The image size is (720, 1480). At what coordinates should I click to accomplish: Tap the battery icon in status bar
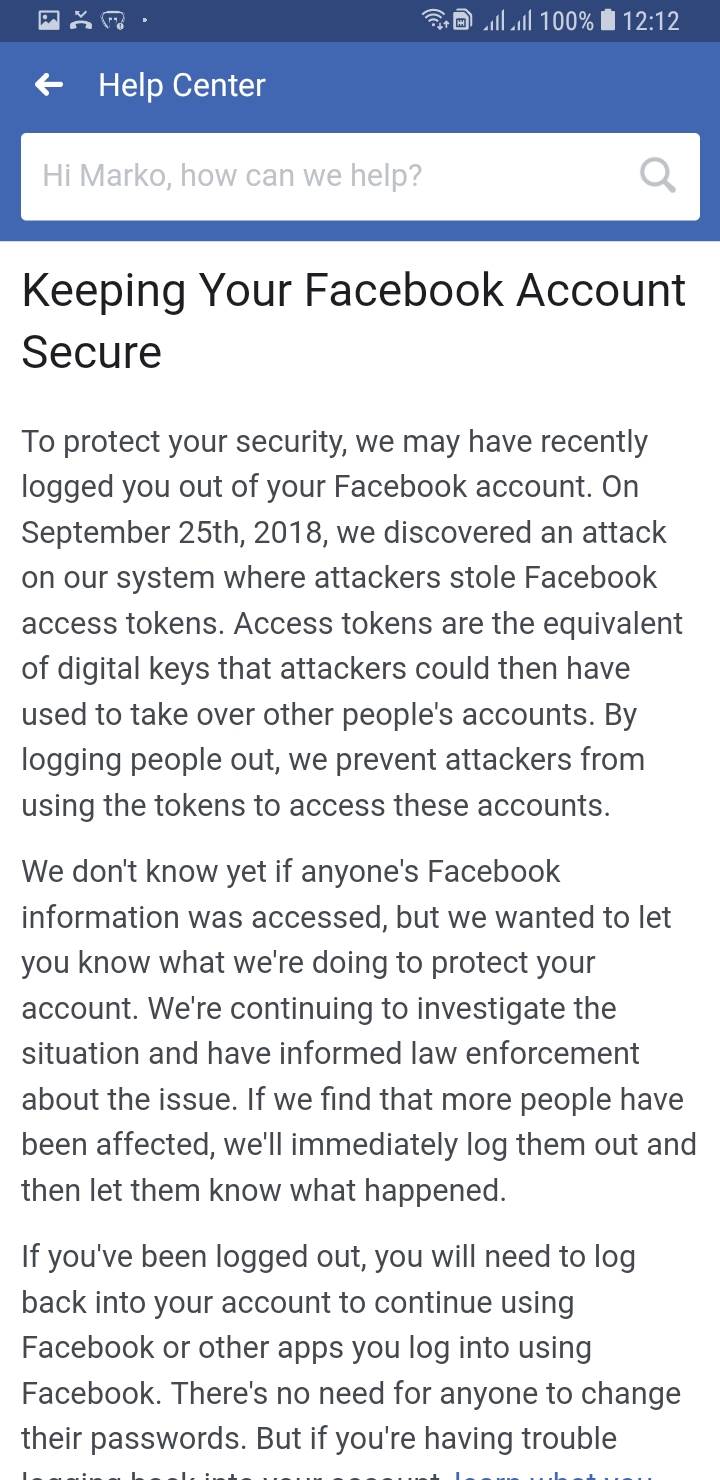click(606, 20)
